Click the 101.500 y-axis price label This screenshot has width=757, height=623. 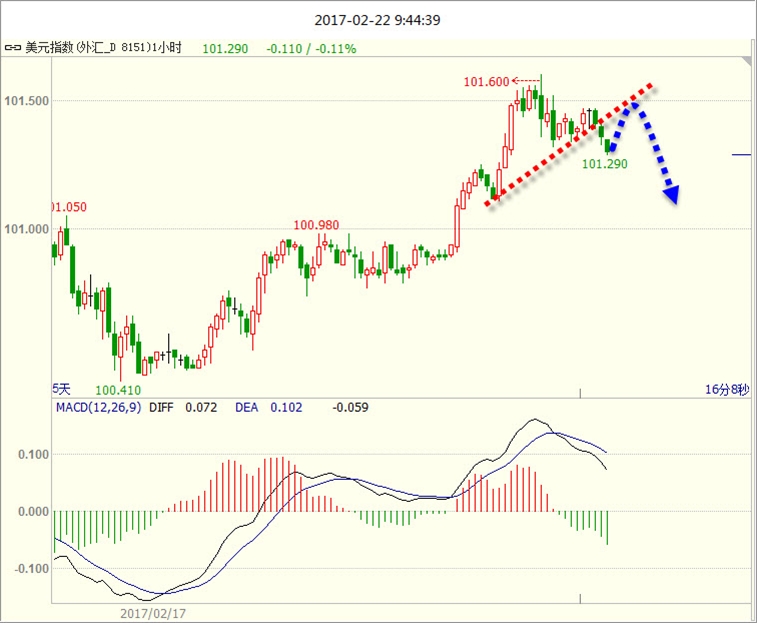(27, 101)
